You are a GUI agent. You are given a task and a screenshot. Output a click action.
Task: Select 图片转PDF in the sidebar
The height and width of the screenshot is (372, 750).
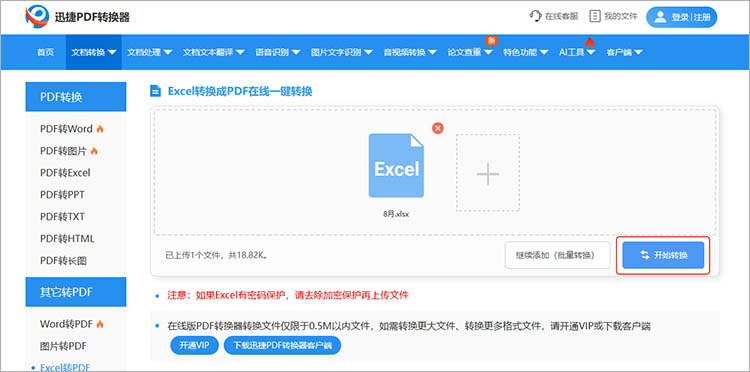(x=63, y=346)
